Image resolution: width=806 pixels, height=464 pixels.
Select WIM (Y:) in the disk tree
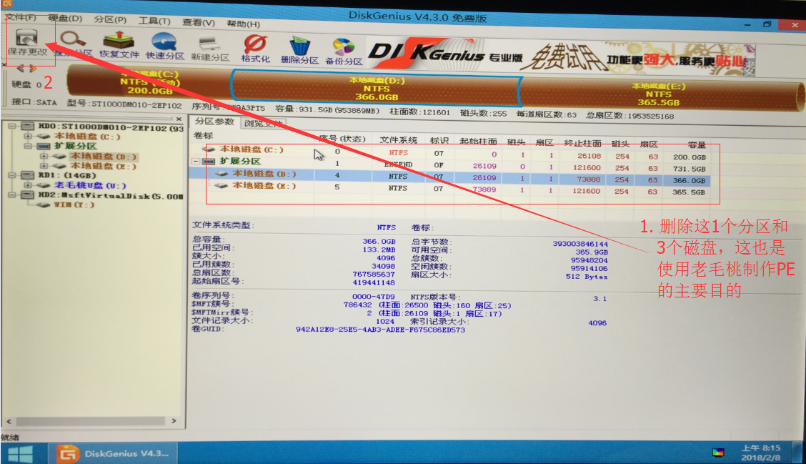[x=74, y=205]
